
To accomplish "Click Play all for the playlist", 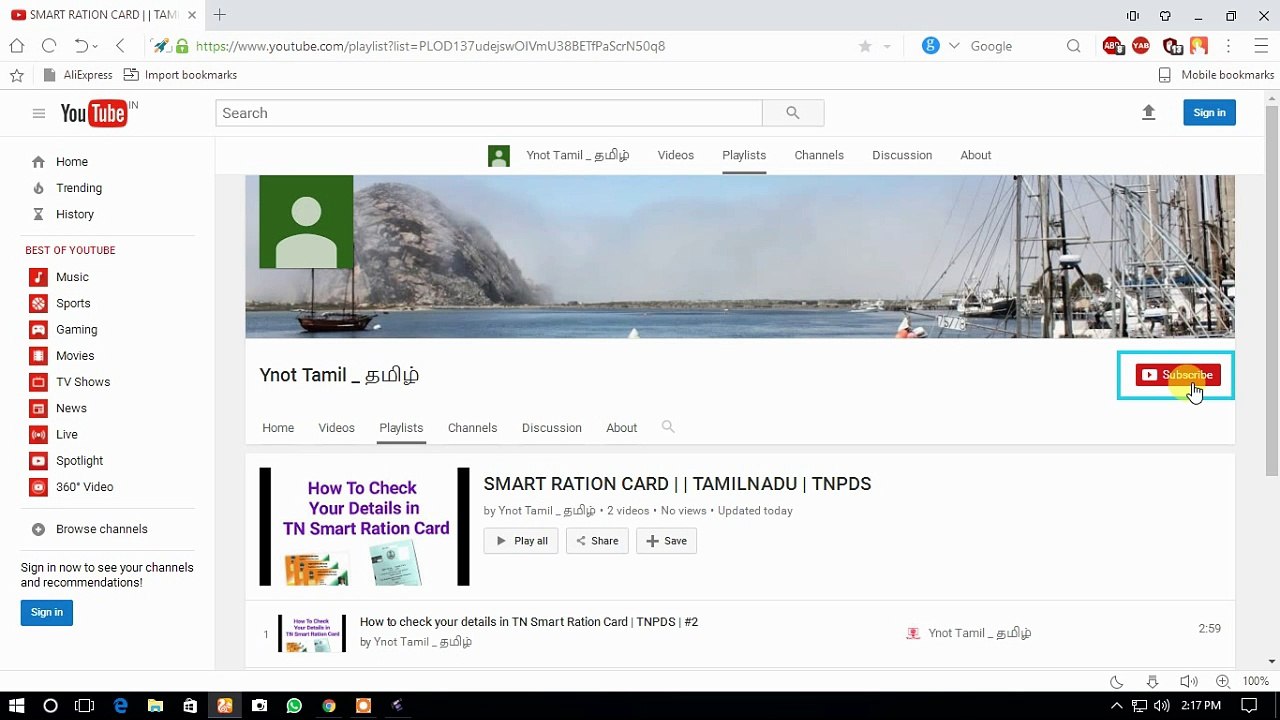I will coord(521,541).
